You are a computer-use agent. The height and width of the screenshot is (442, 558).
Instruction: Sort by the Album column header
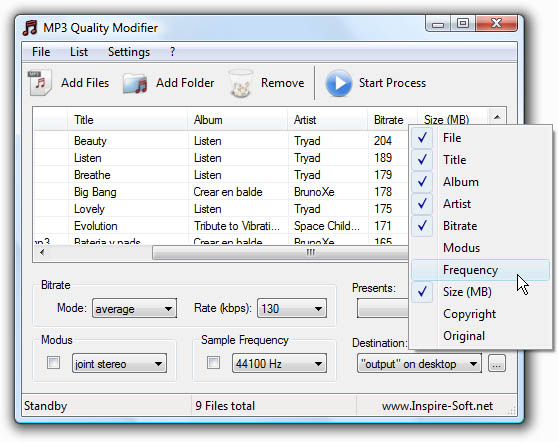tap(237, 120)
